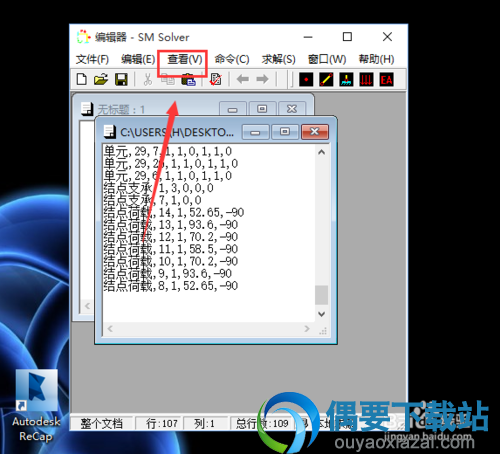Click the line 单元,29,7,1,1,0,1,1,0

pyautogui.click(x=167, y=151)
